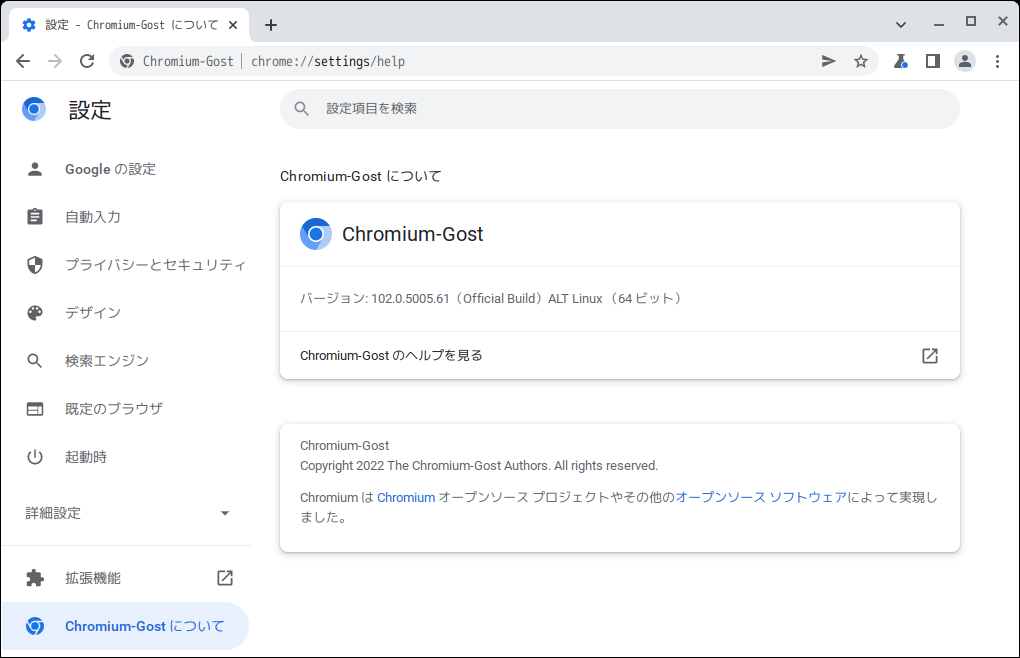Open オープンソース ソフトウェア link
The image size is (1020, 658).
(761, 497)
